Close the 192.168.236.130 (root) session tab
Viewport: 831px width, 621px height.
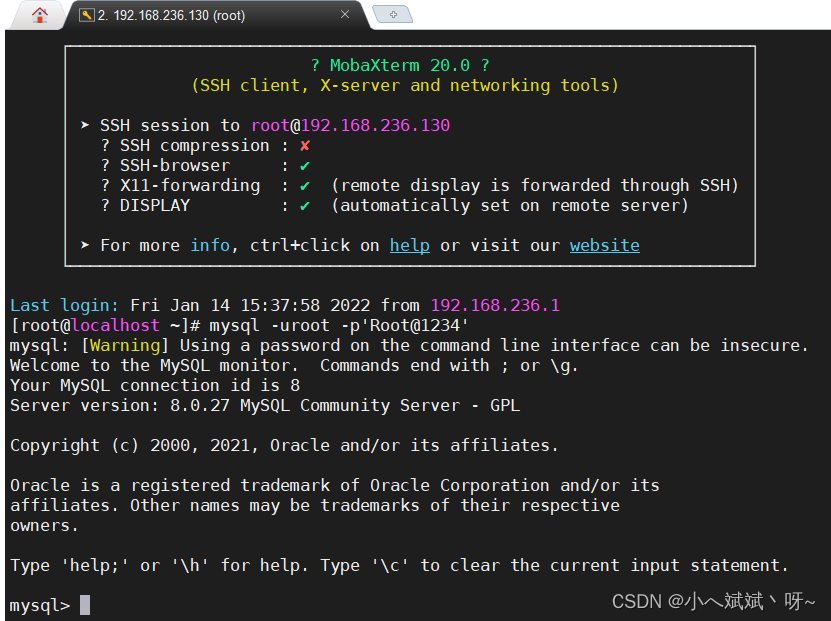345,14
